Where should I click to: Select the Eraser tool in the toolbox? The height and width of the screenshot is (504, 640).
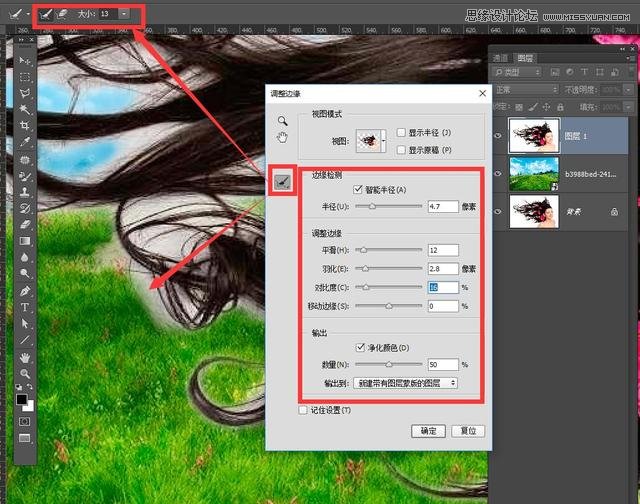[25, 224]
